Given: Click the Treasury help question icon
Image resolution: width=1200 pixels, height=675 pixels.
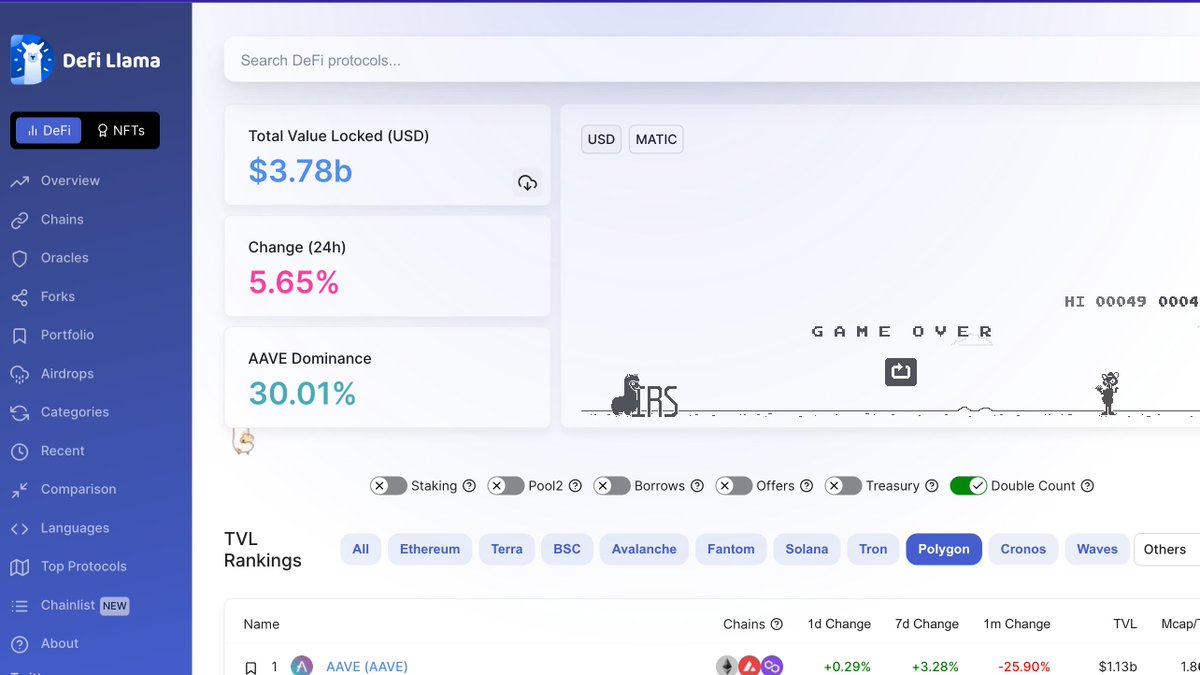Looking at the screenshot, I should click(931, 486).
